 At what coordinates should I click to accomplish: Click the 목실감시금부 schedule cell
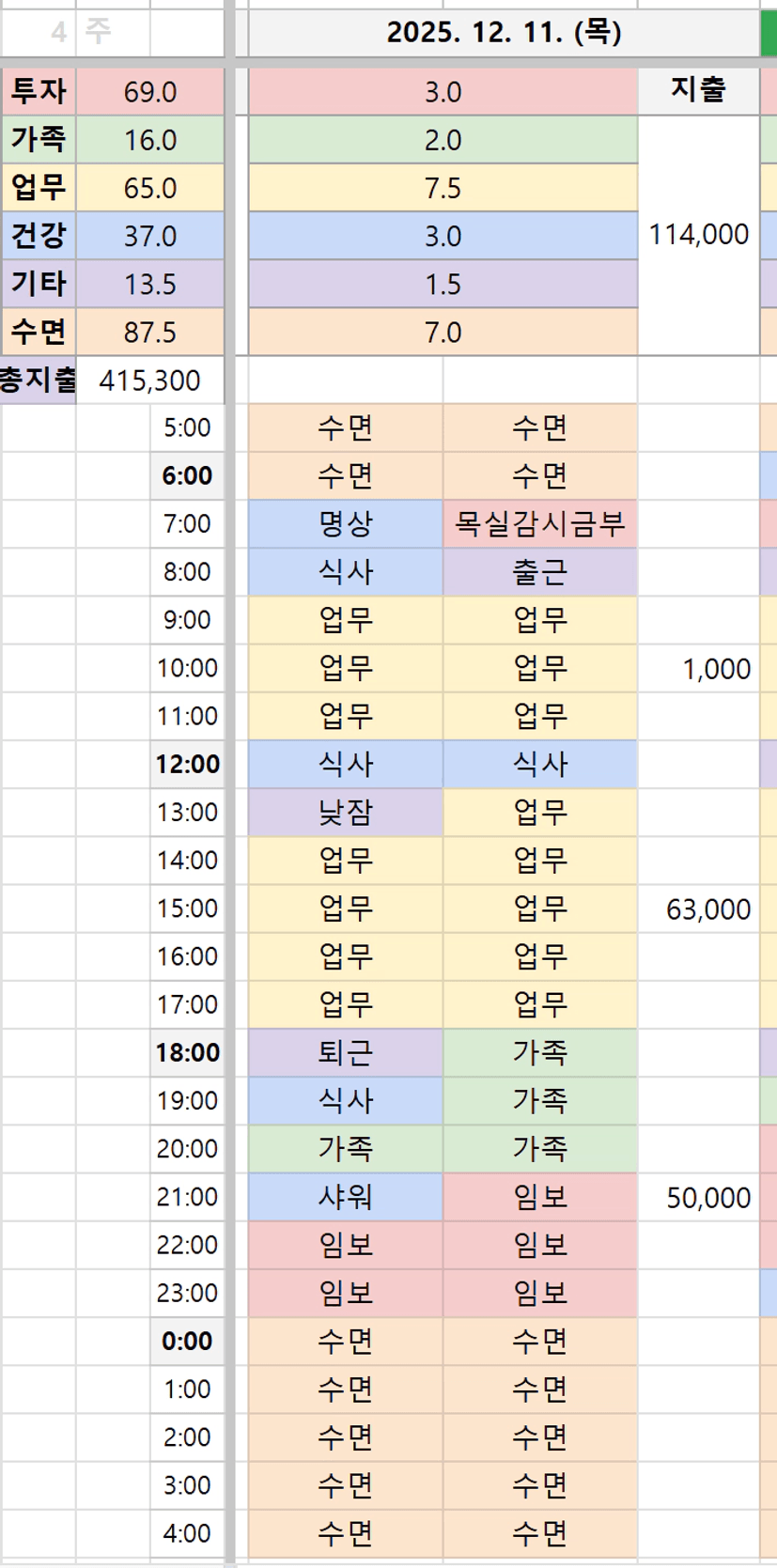[539, 523]
